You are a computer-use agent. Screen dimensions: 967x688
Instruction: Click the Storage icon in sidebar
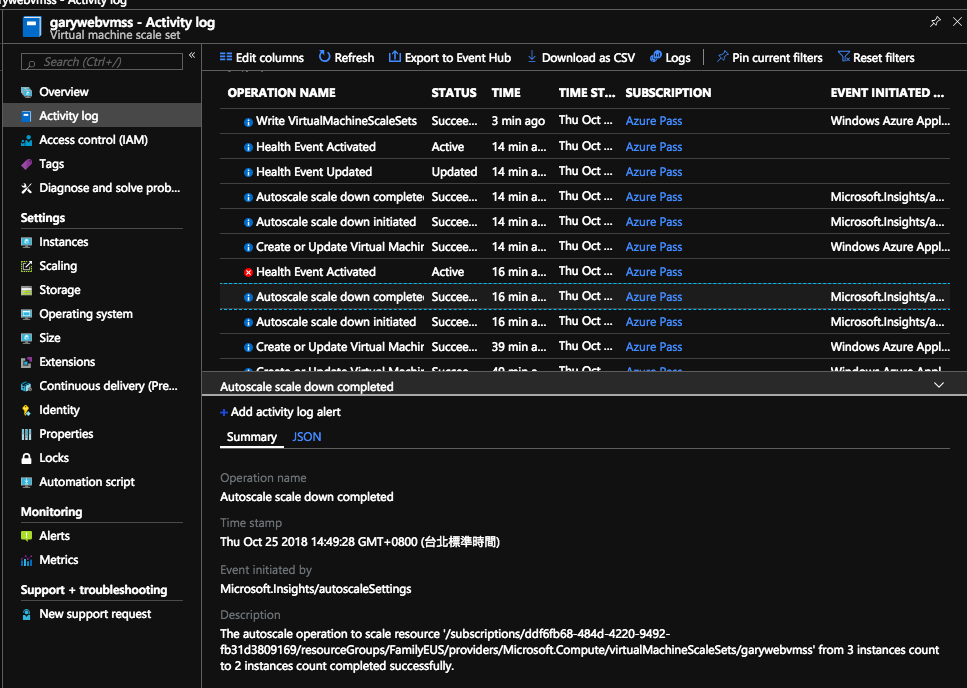[27, 290]
